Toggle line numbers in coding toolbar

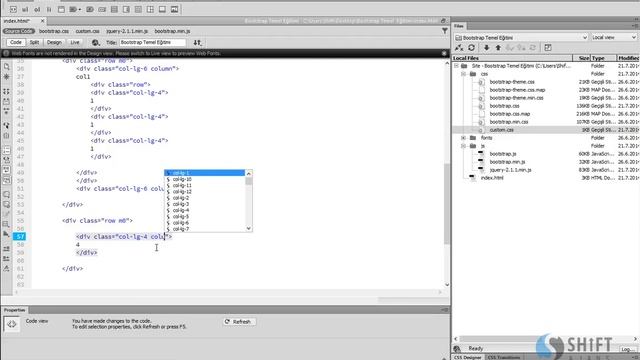tap(6, 150)
